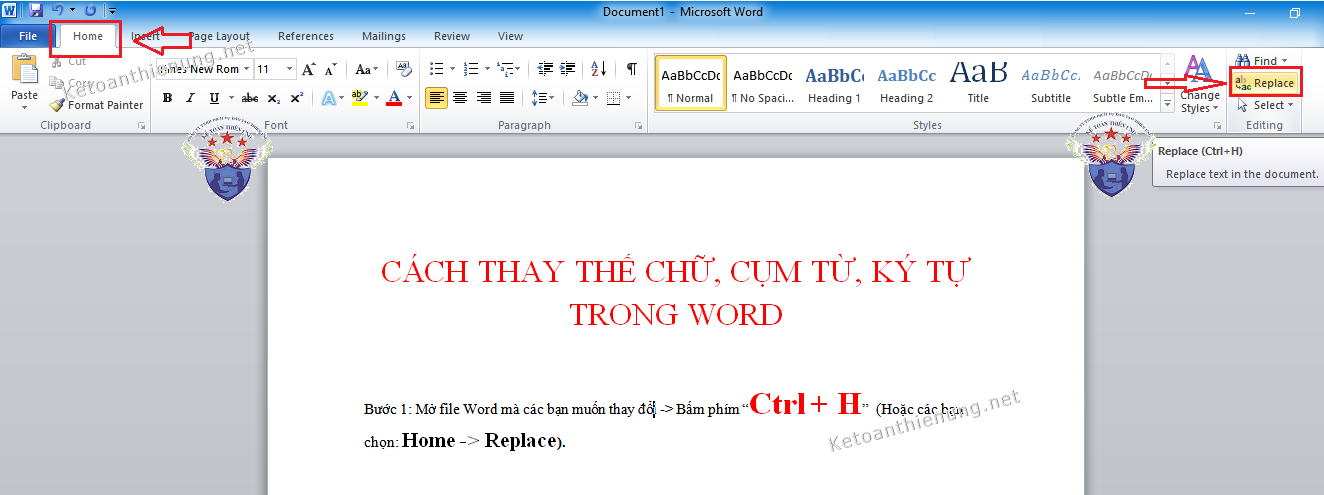This screenshot has height=495, width=1324.
Task: Sort the selected text
Action: click(x=598, y=69)
